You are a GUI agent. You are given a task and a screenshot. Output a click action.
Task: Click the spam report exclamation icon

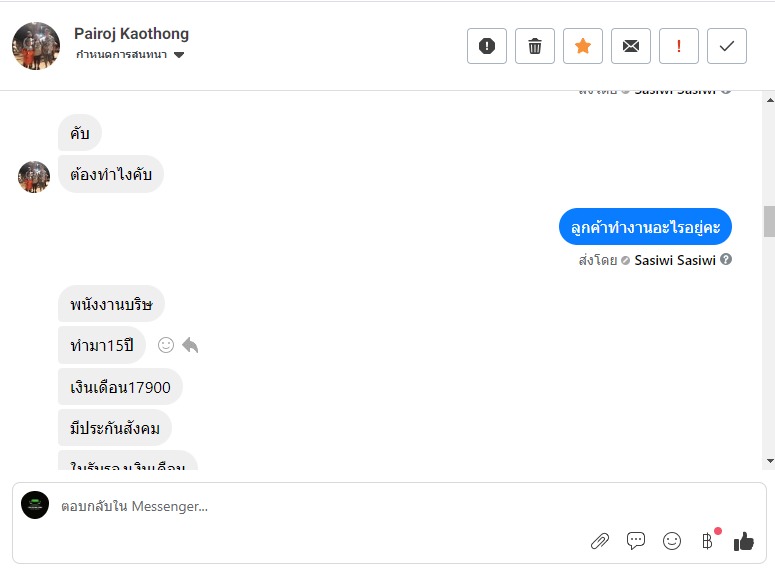click(x=487, y=46)
